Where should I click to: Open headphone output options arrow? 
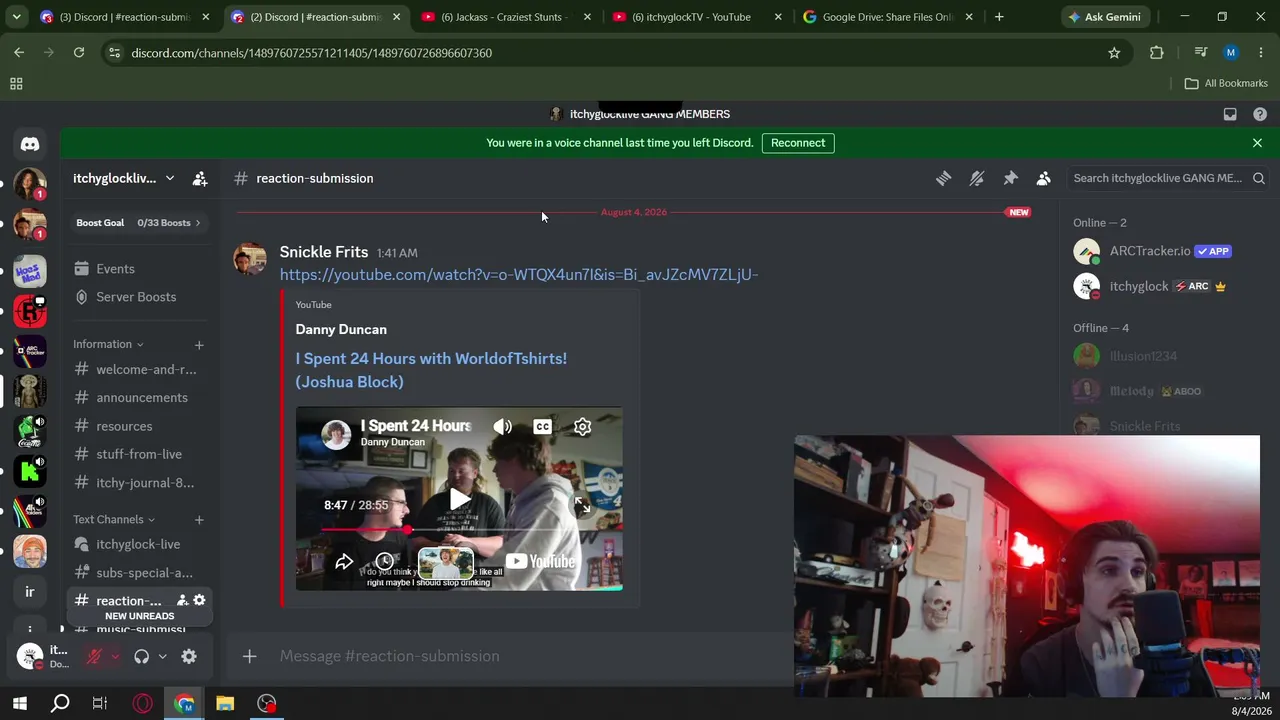click(x=162, y=656)
